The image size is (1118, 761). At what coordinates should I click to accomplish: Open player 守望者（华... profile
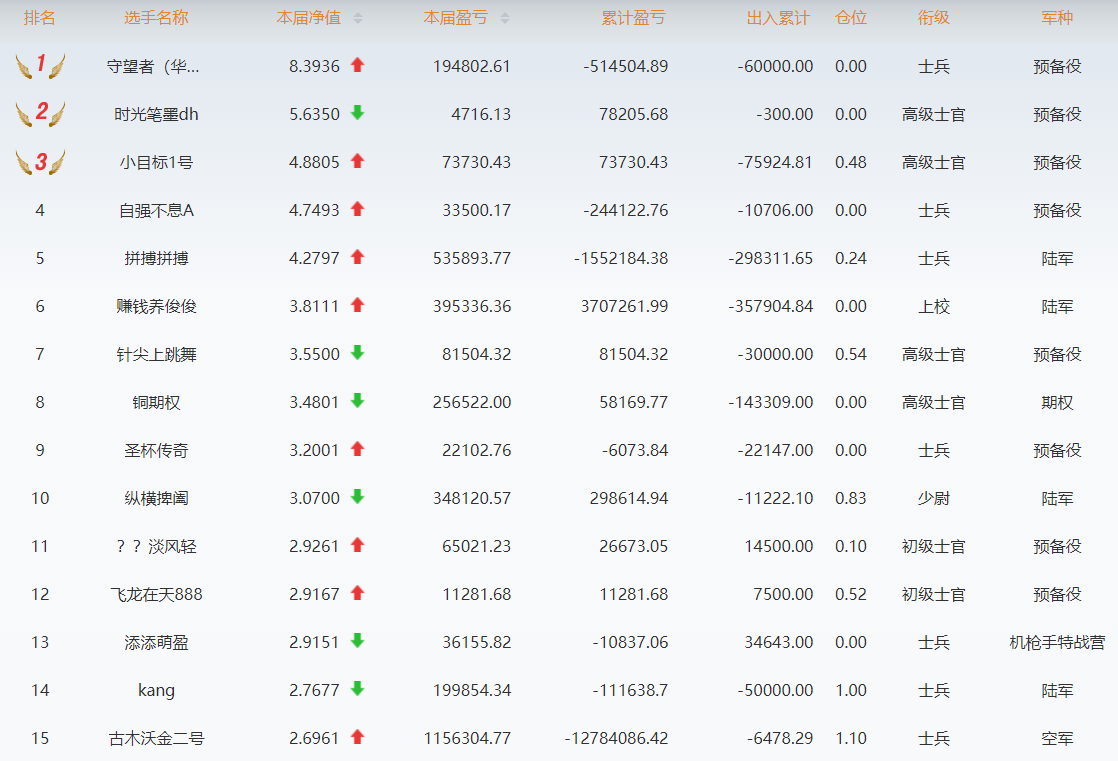[153, 66]
